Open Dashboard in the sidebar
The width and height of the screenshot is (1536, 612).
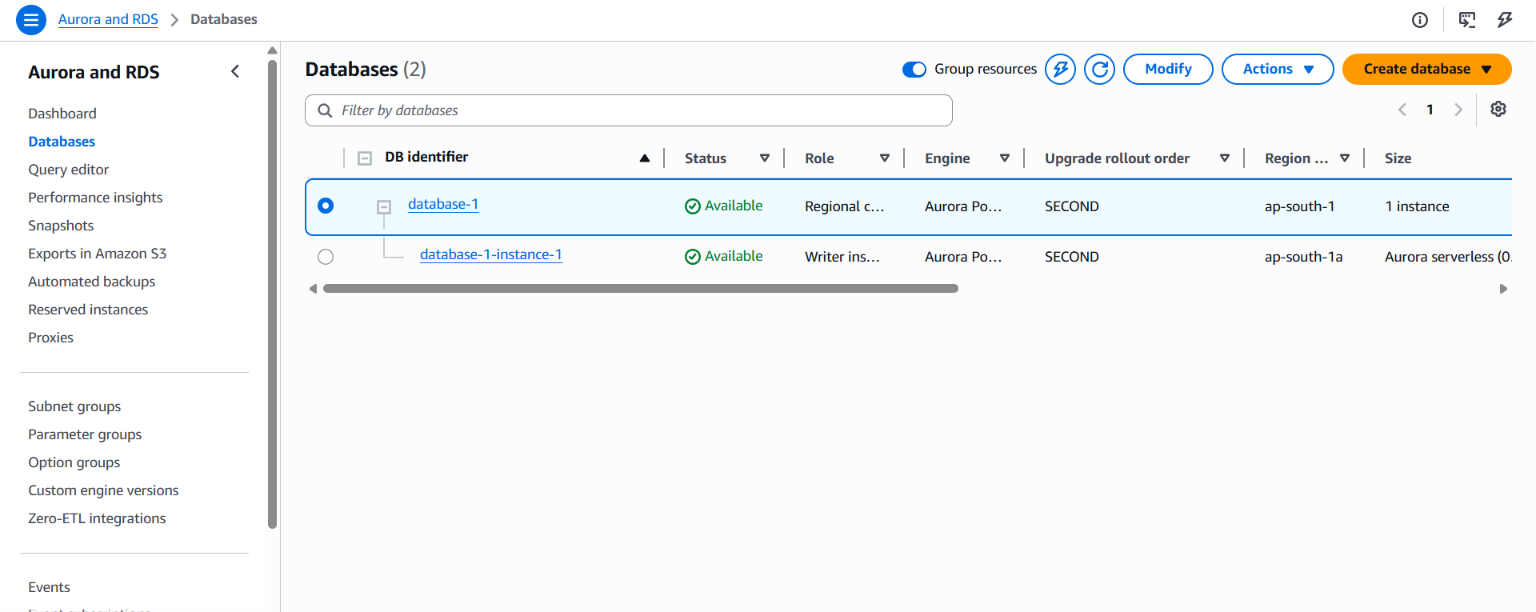point(62,114)
